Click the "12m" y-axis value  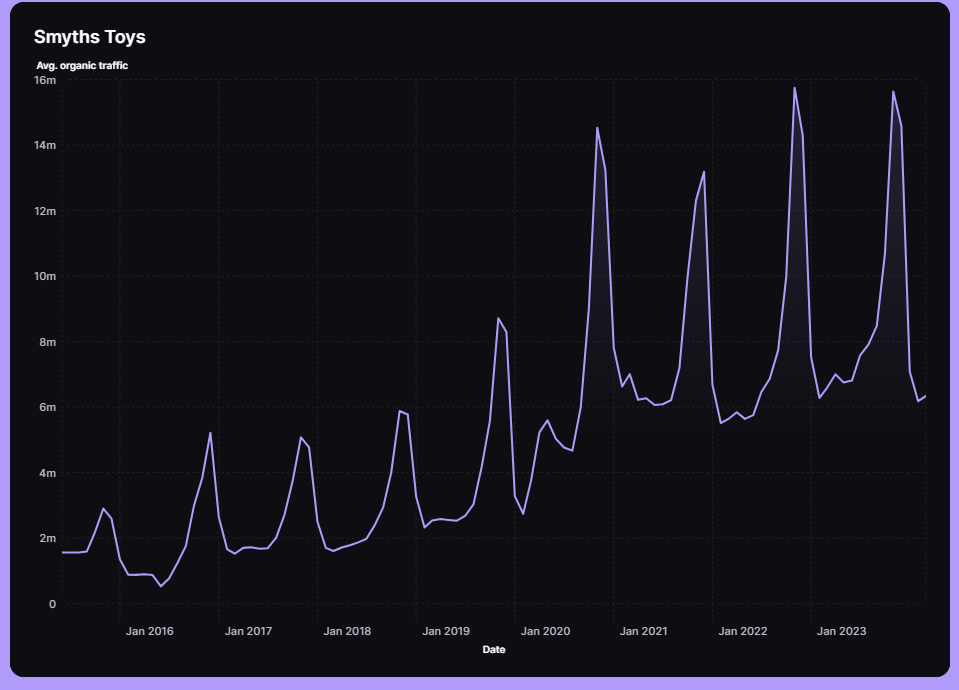click(45, 211)
